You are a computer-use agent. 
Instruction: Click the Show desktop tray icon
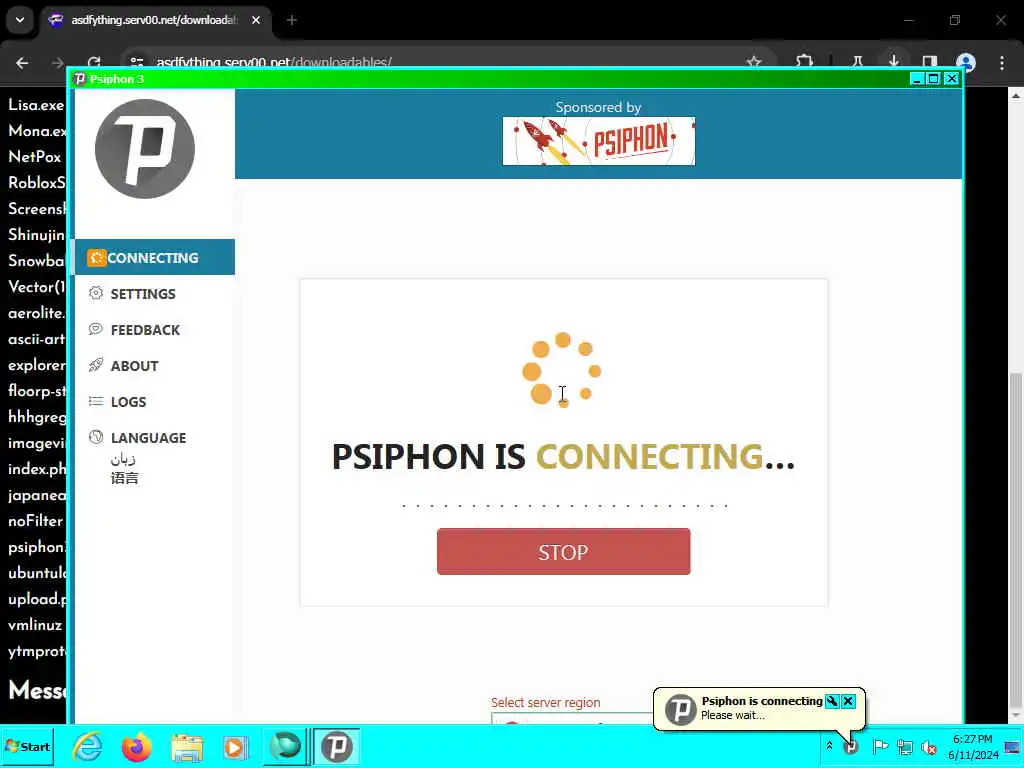(x=1013, y=746)
